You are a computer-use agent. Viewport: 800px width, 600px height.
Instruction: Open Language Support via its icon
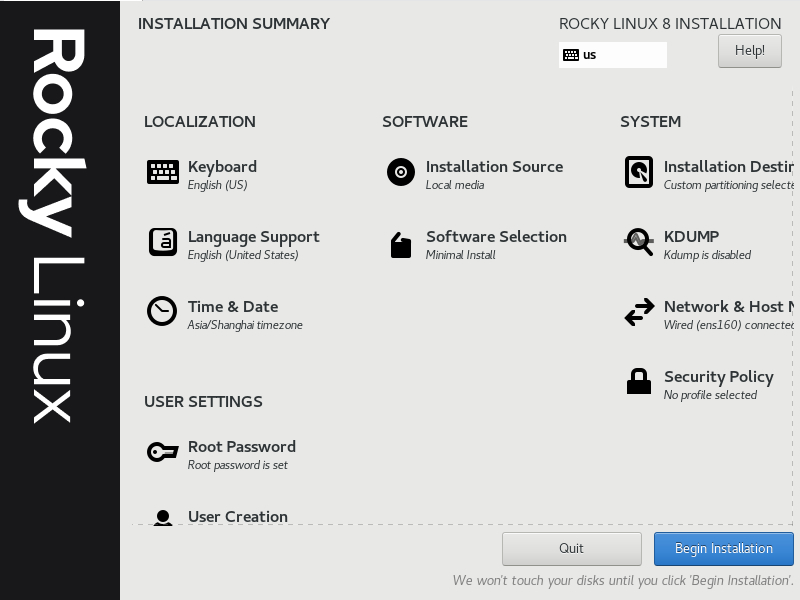[x=163, y=242]
